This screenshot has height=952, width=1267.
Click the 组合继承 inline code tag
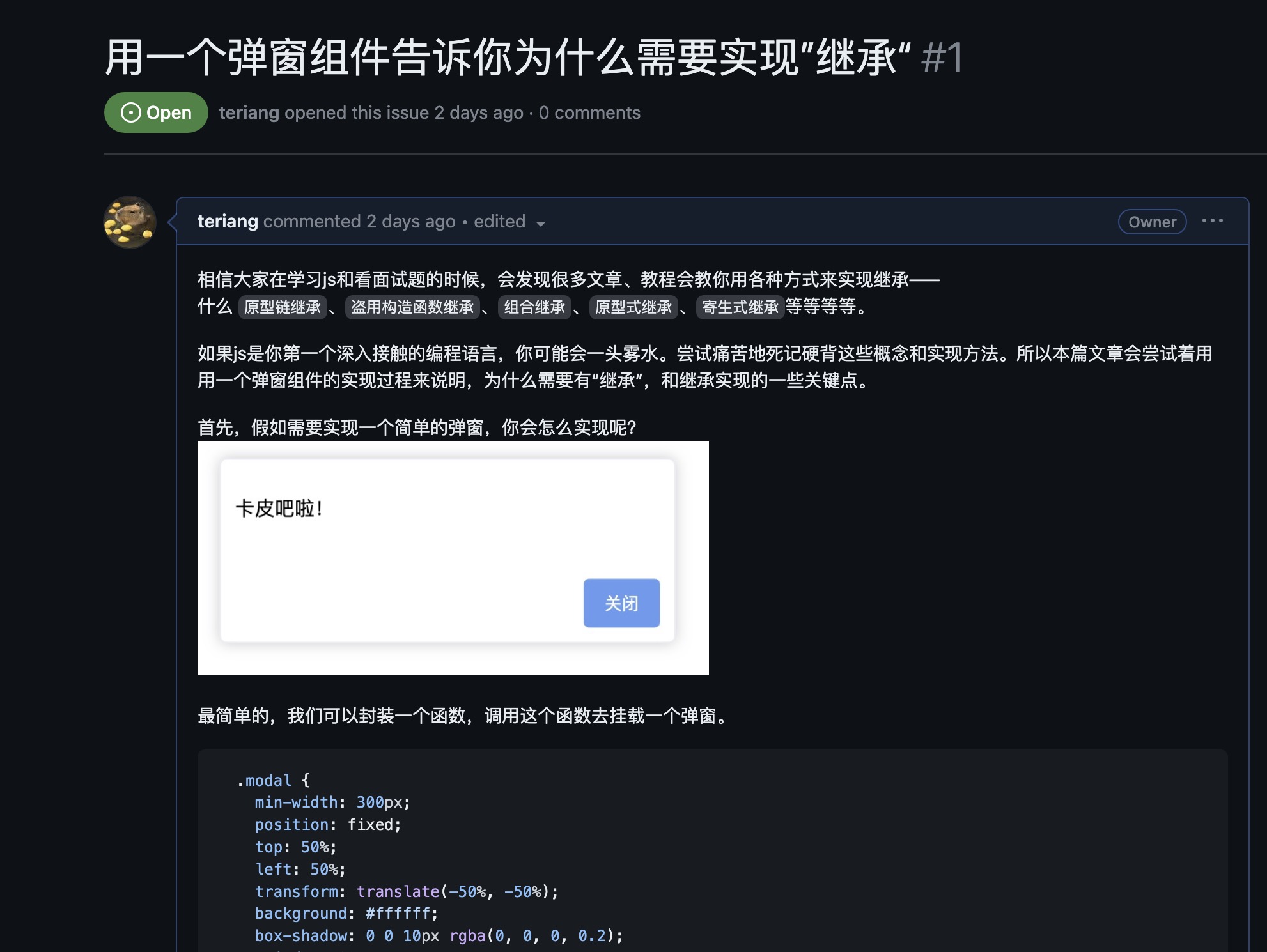(534, 307)
